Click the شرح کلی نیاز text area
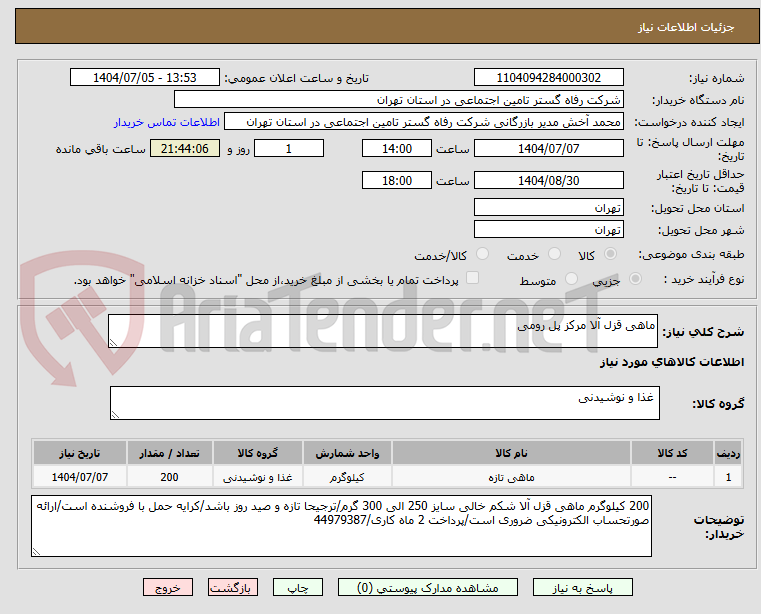761x614 pixels. coord(382,331)
